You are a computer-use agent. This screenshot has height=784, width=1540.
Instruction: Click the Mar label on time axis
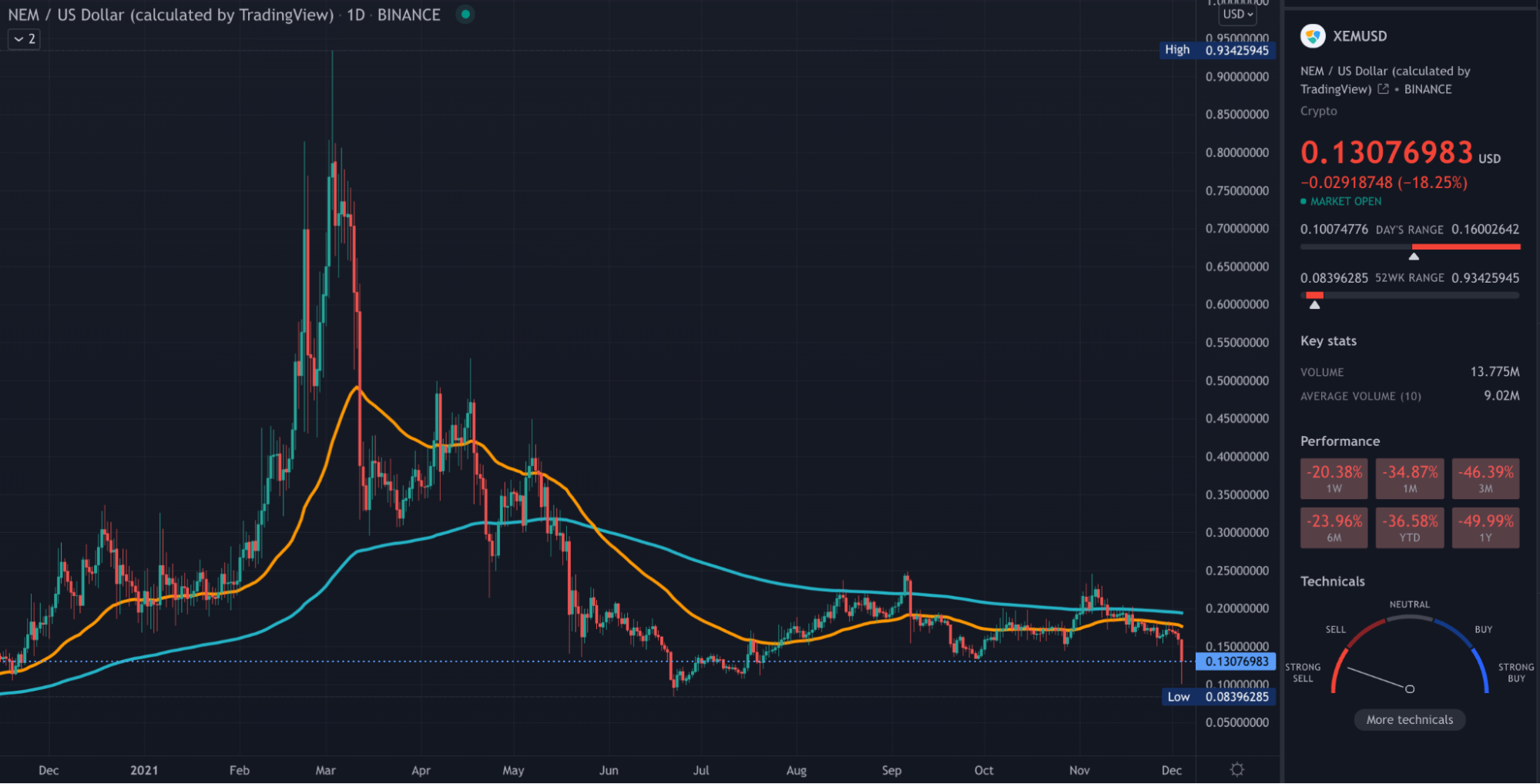click(x=325, y=770)
